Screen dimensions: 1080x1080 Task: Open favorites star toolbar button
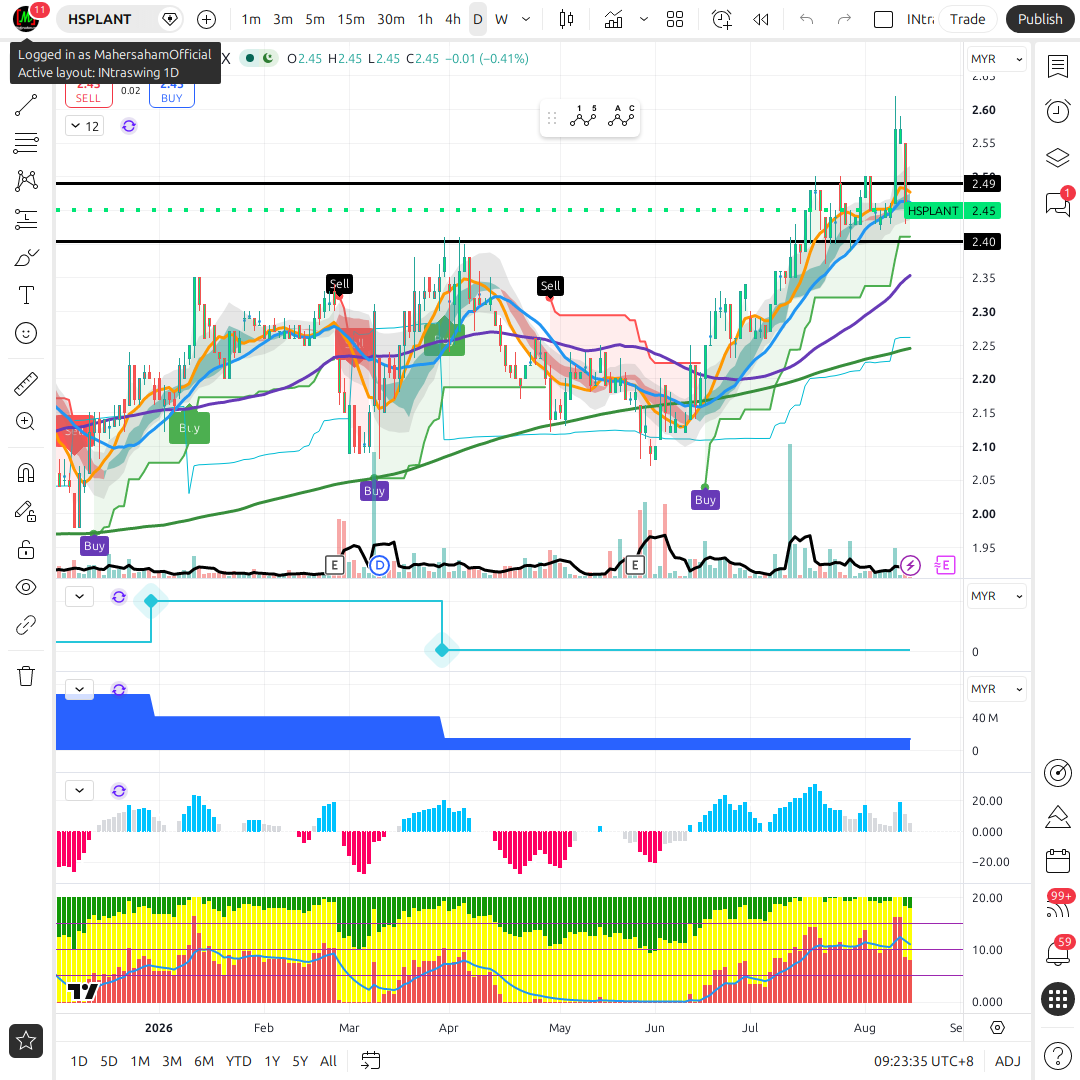tap(26, 1041)
